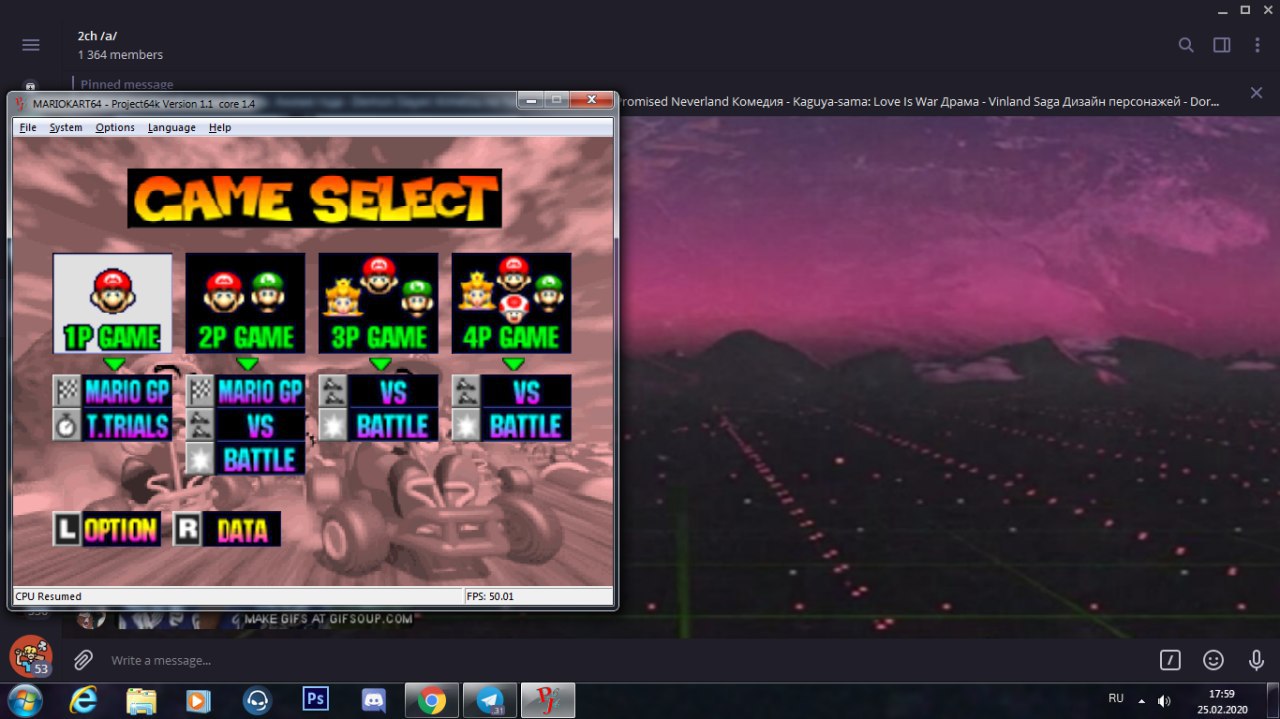
Task: Dismiss the pinned message with X
Action: (1256, 93)
